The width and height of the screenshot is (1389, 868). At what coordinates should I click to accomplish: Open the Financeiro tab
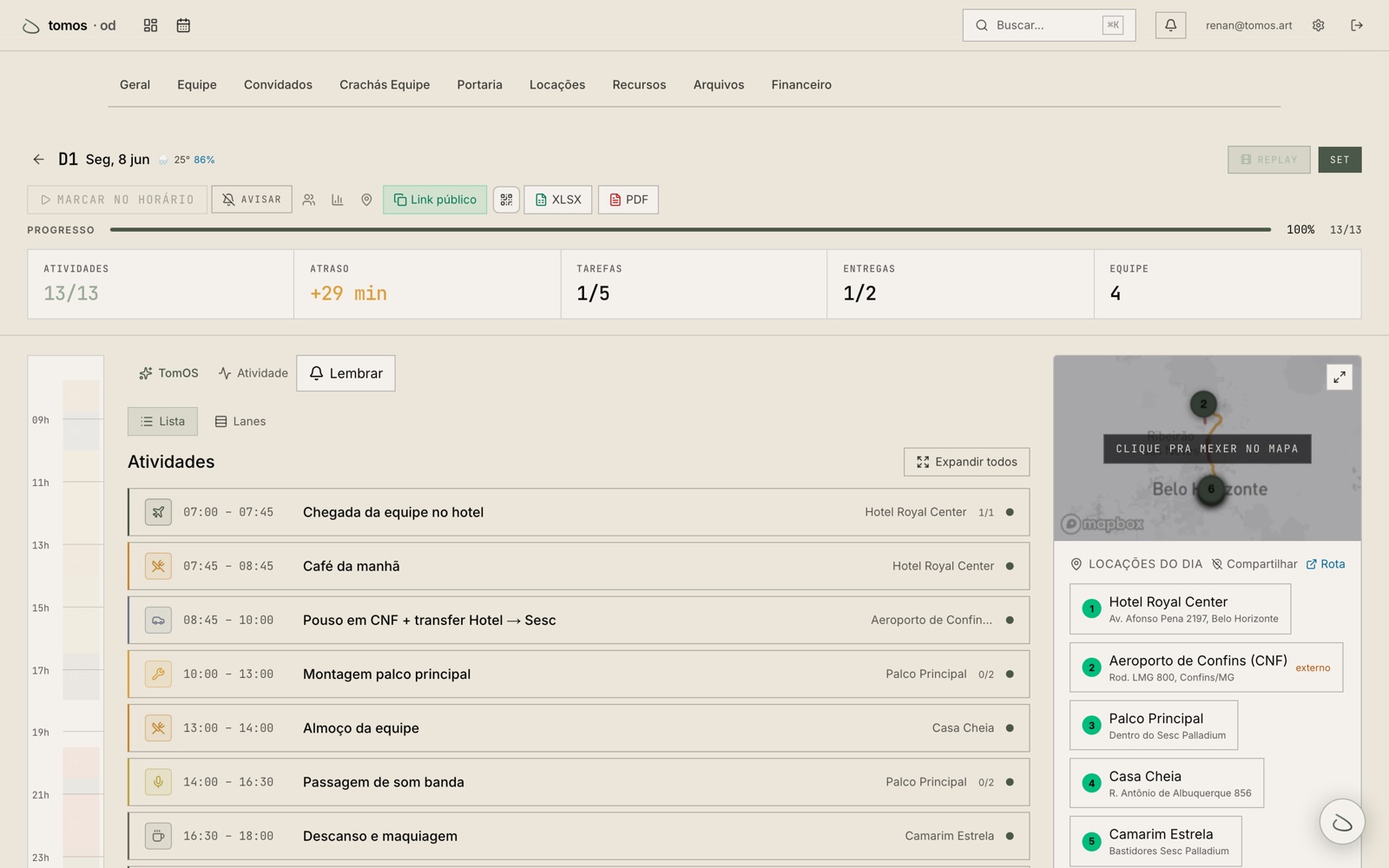click(801, 84)
